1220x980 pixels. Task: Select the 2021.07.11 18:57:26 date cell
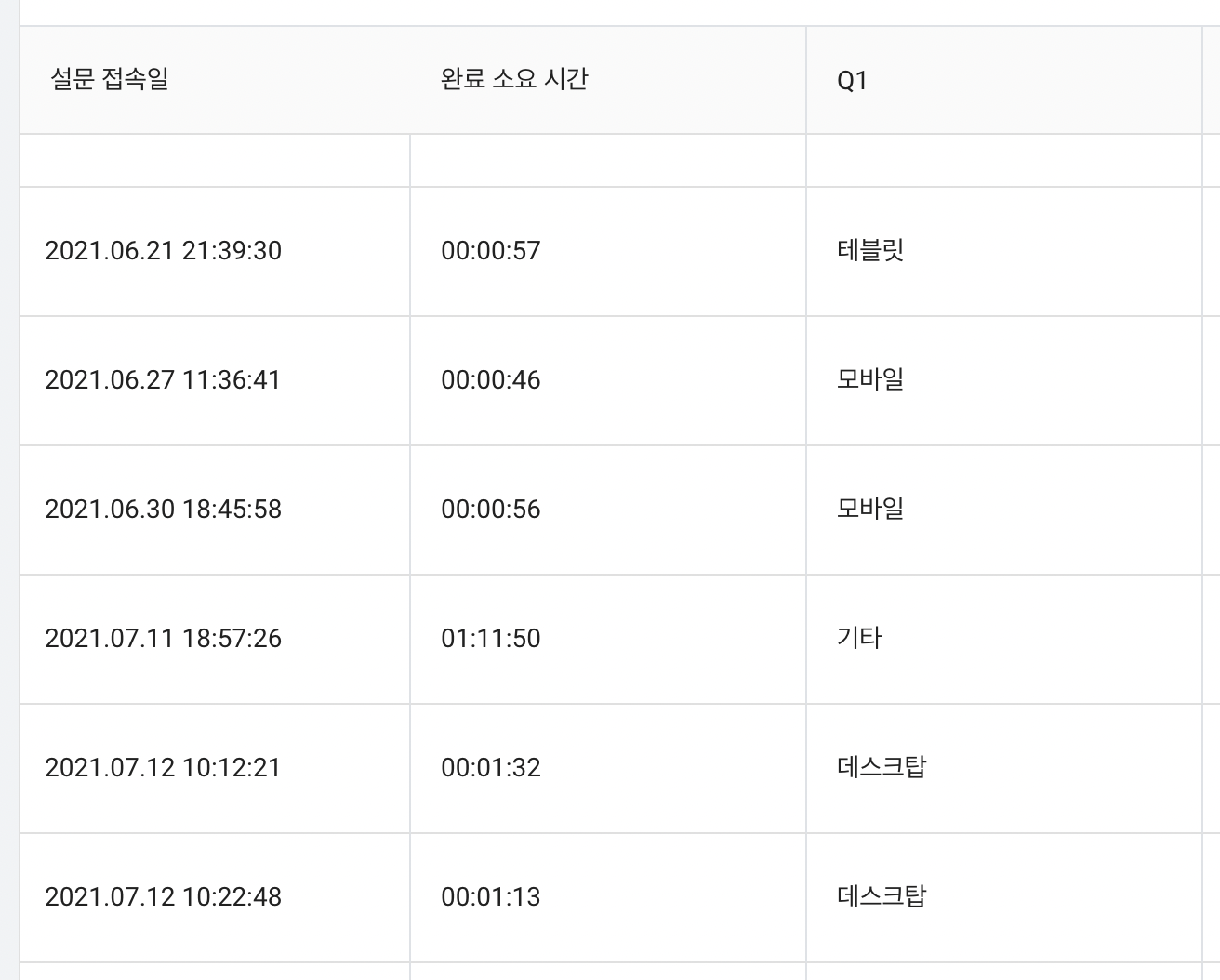pyautogui.click(x=164, y=639)
